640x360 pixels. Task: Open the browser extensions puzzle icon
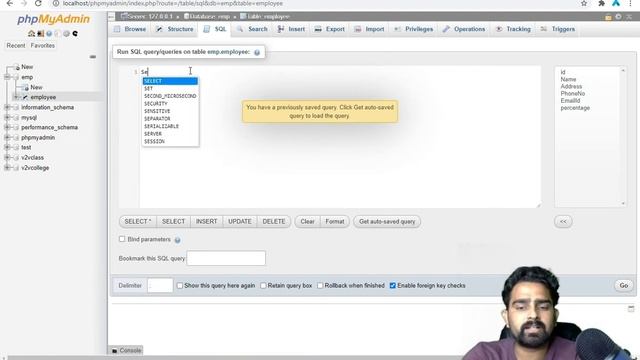pyautogui.click(x=601, y=3)
